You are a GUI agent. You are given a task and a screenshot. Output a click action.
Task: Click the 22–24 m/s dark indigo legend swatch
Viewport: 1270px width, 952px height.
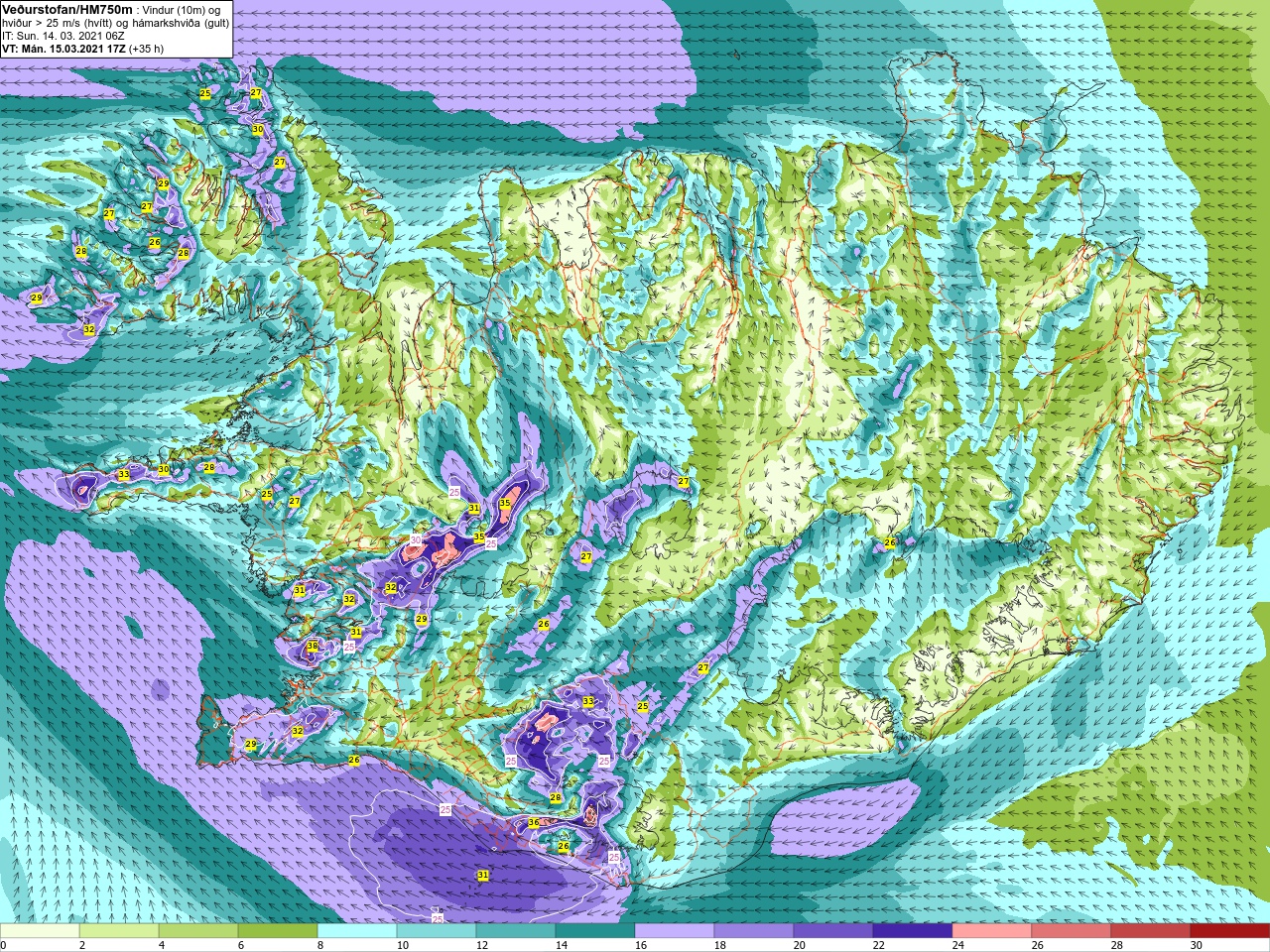click(913, 931)
